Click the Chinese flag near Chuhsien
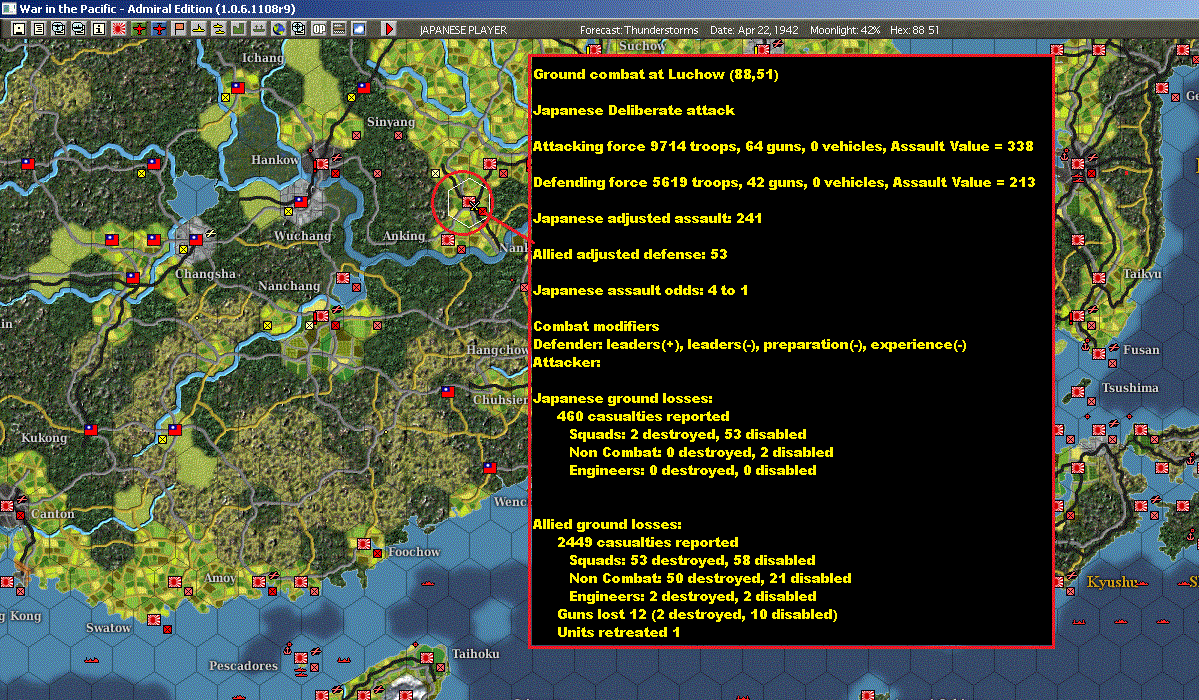Image resolution: width=1199 pixels, height=700 pixels. pyautogui.click(x=447, y=392)
